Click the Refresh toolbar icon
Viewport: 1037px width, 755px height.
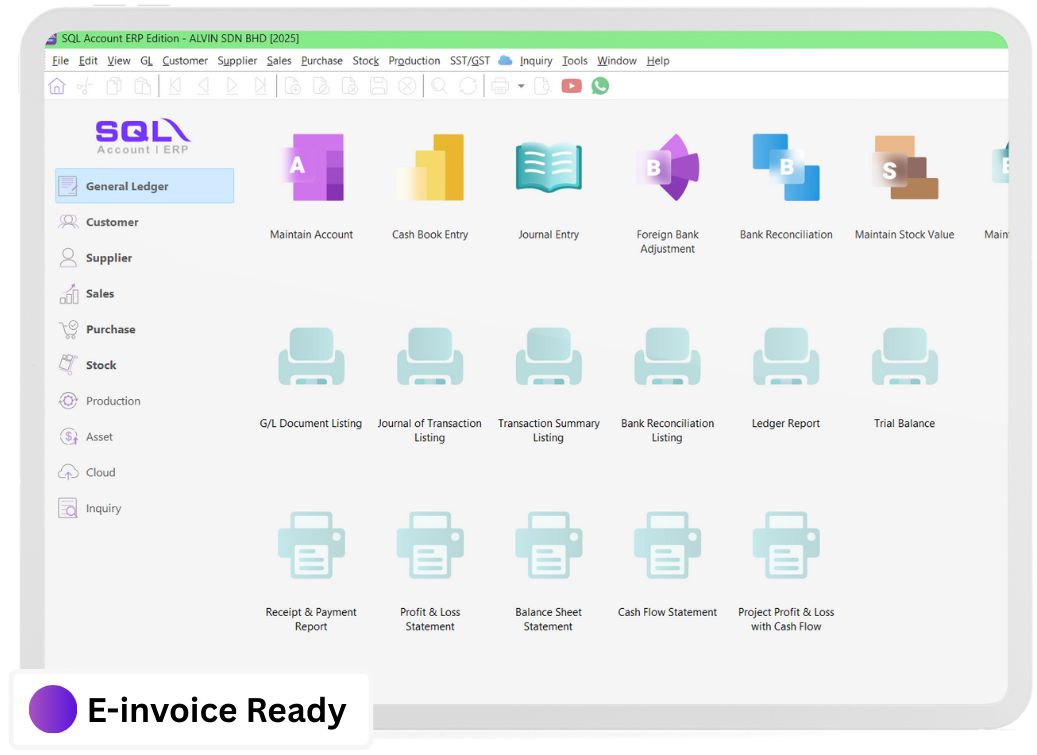coord(467,86)
